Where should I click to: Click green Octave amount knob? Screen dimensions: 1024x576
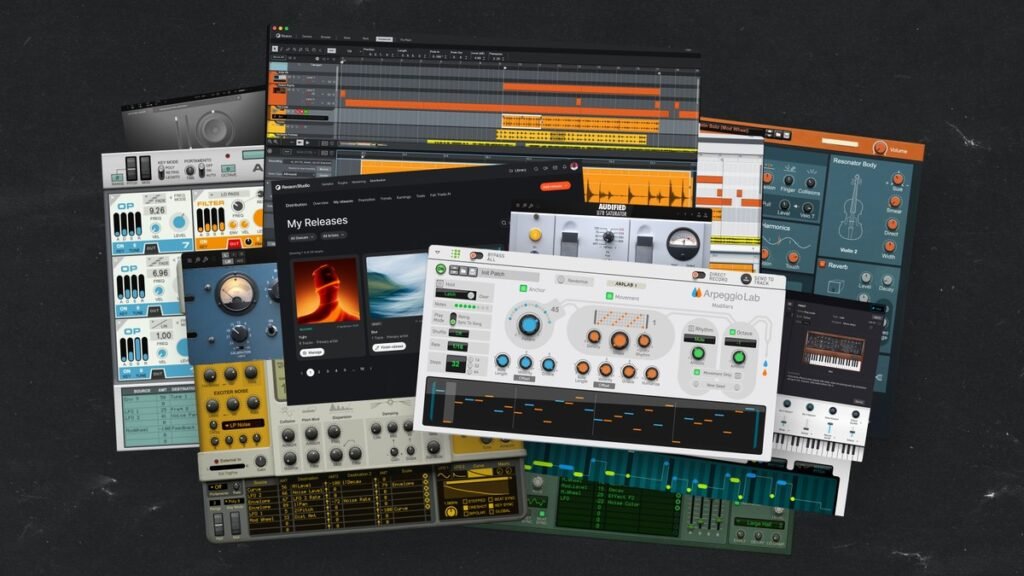pyautogui.click(x=739, y=357)
